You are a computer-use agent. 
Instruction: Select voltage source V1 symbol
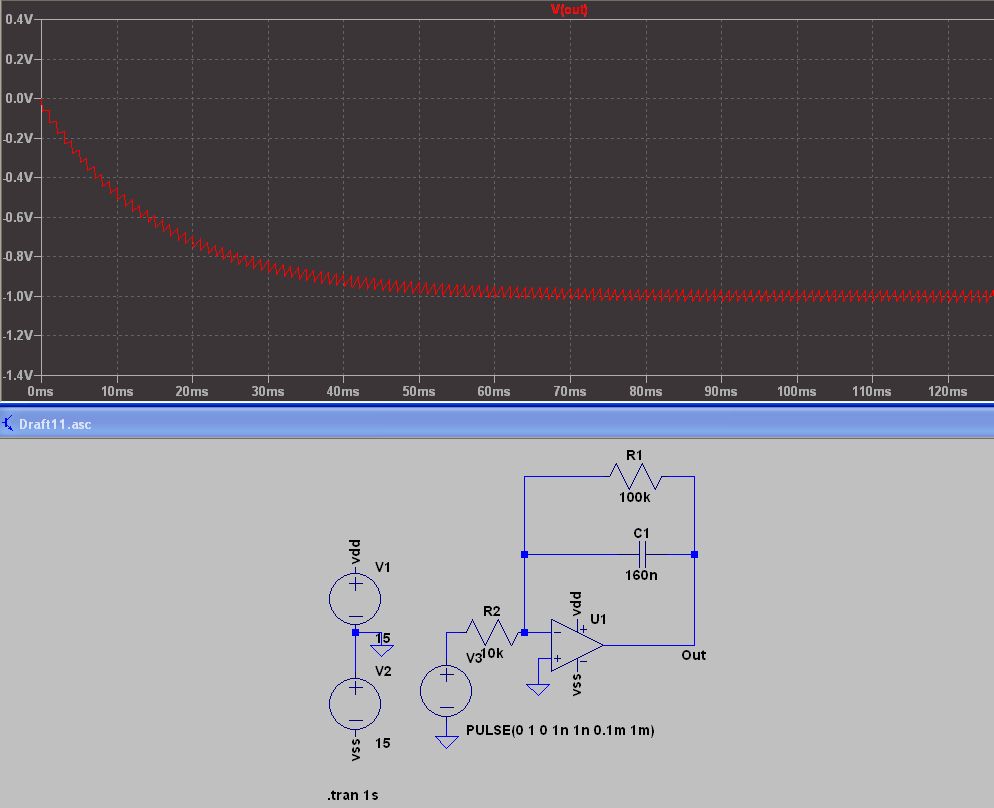(355, 599)
